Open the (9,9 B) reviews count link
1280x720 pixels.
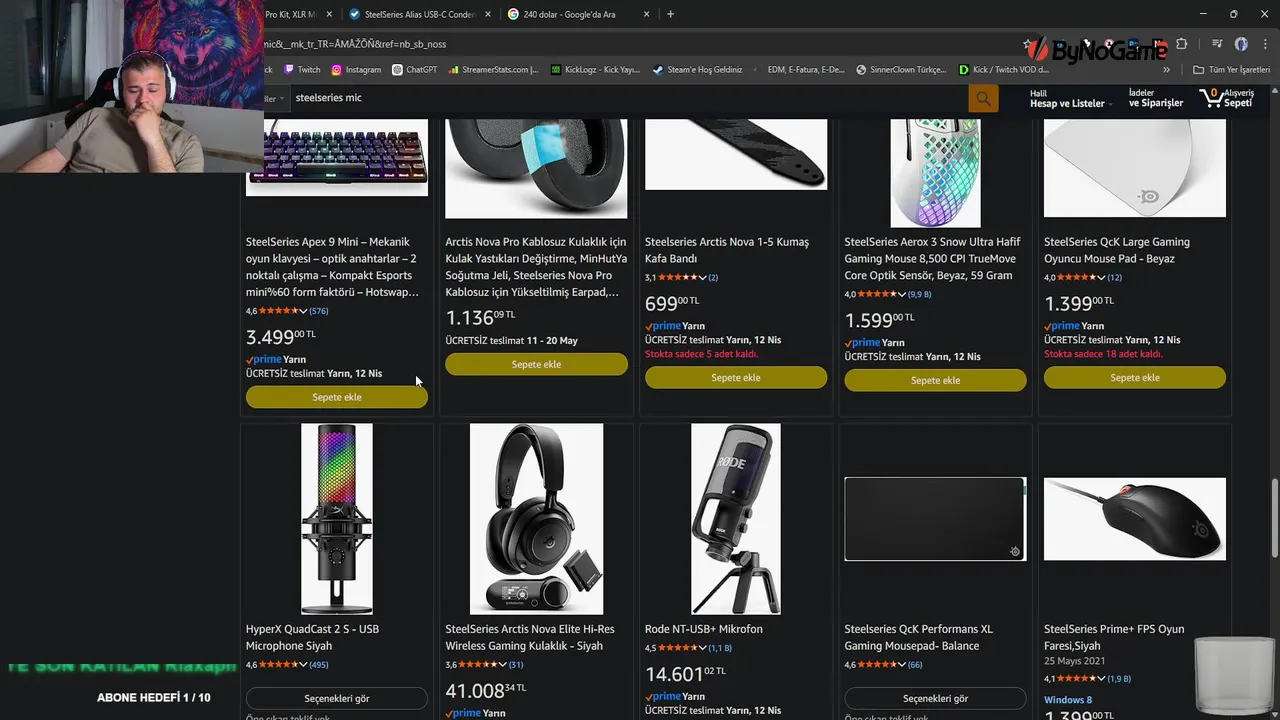[920, 294]
